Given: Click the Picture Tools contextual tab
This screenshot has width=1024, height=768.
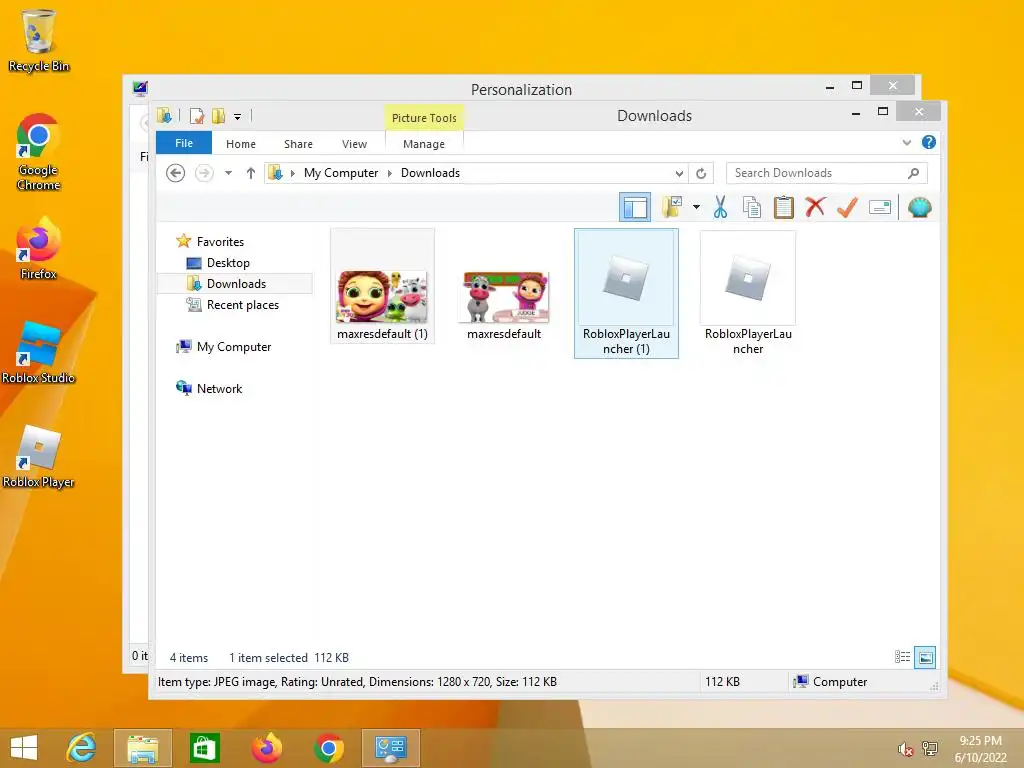Looking at the screenshot, I should [424, 118].
